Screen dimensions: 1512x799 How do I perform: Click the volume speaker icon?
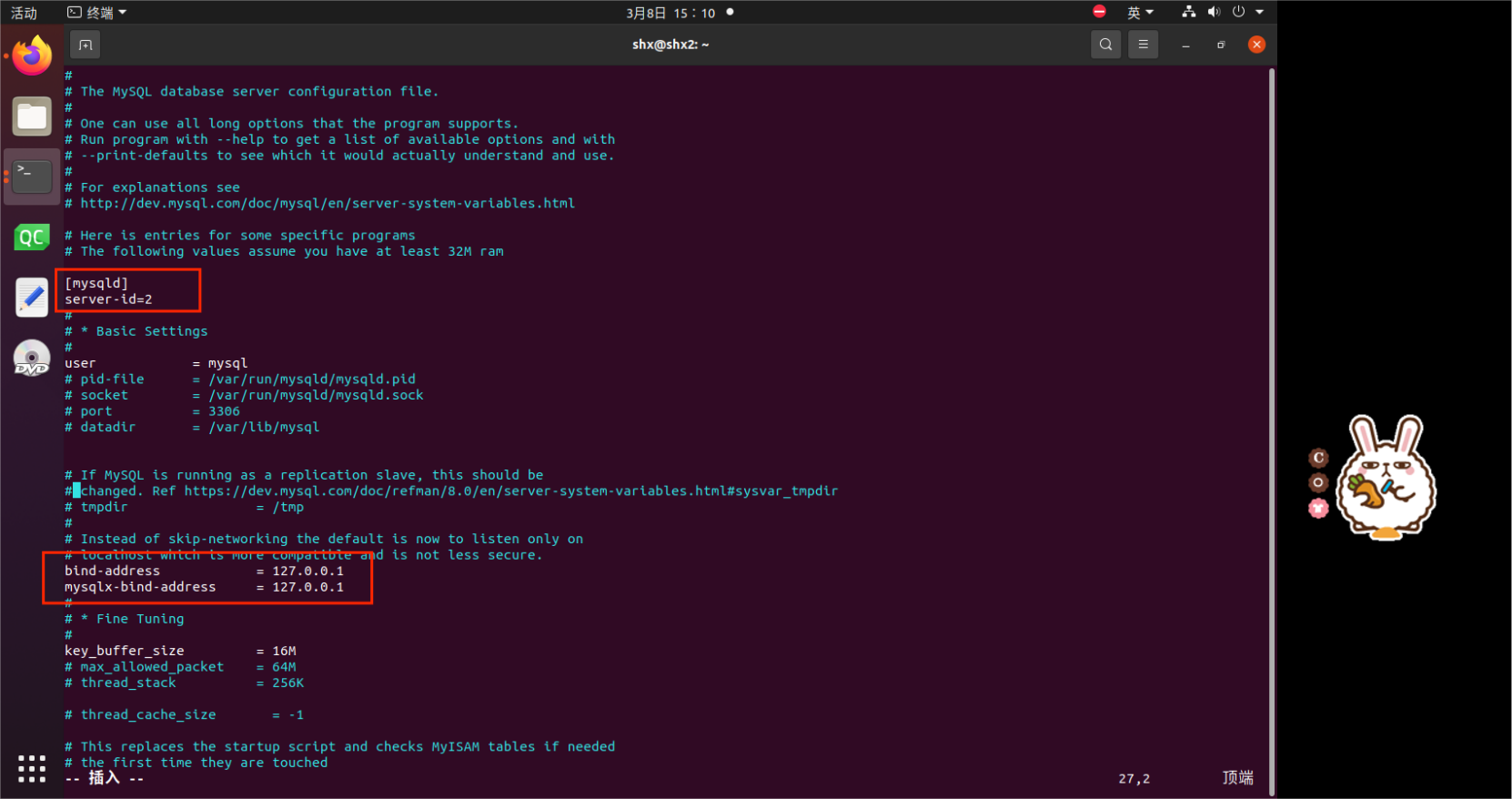1214,13
